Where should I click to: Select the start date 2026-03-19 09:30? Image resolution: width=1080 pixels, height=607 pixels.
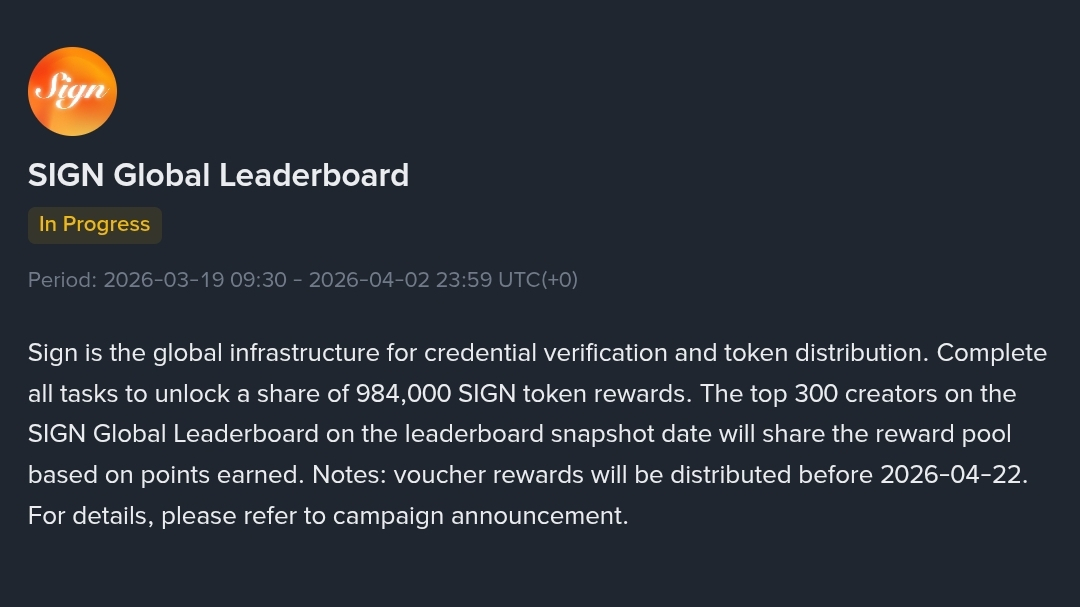(x=195, y=280)
